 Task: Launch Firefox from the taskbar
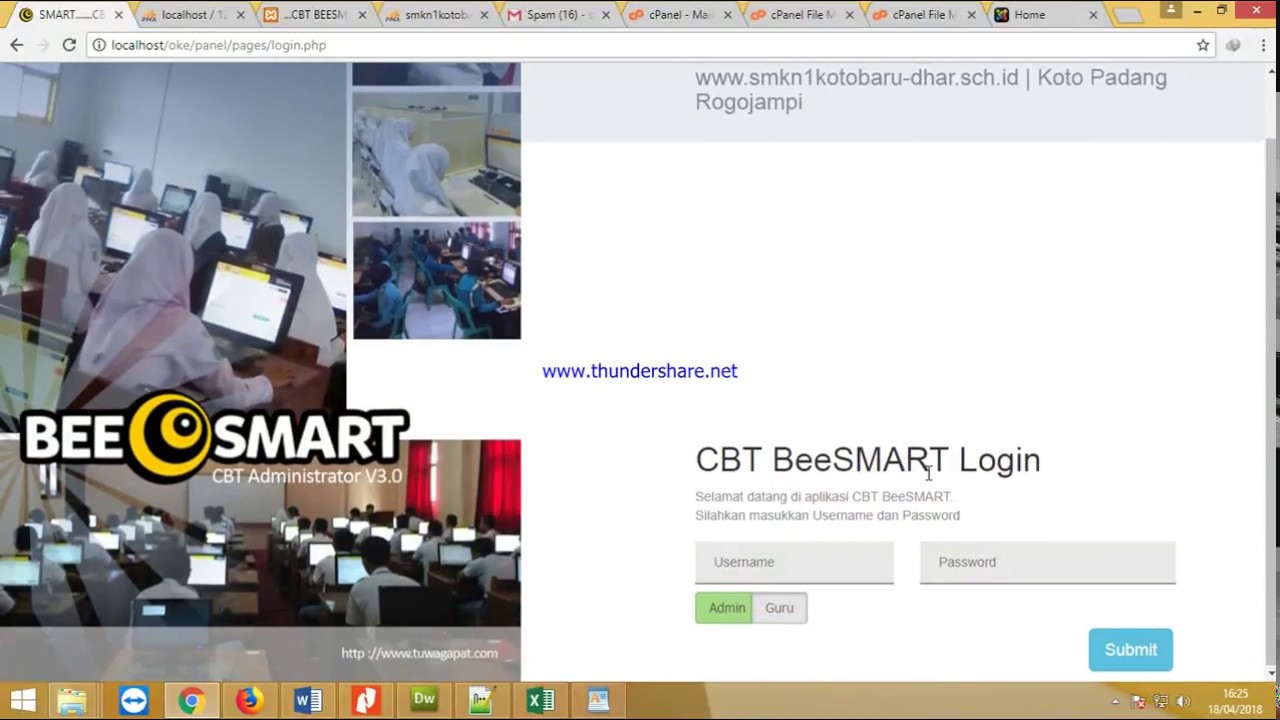249,700
